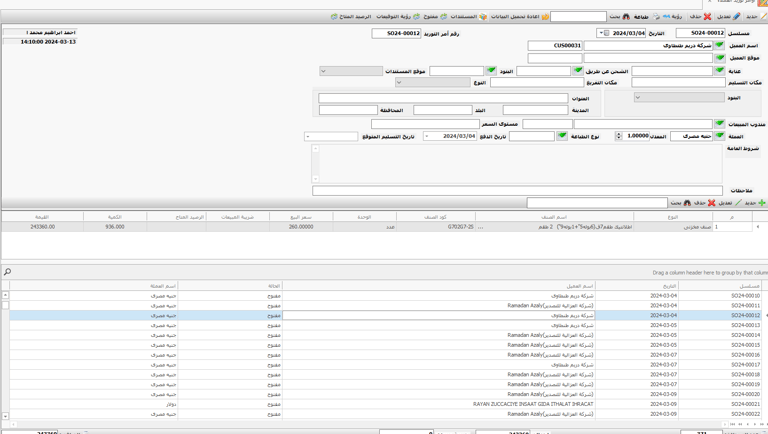Image resolution: width=768 pixels, height=434 pixels.
Task: Click the orders list scroll down arrow
Action: [5, 416]
